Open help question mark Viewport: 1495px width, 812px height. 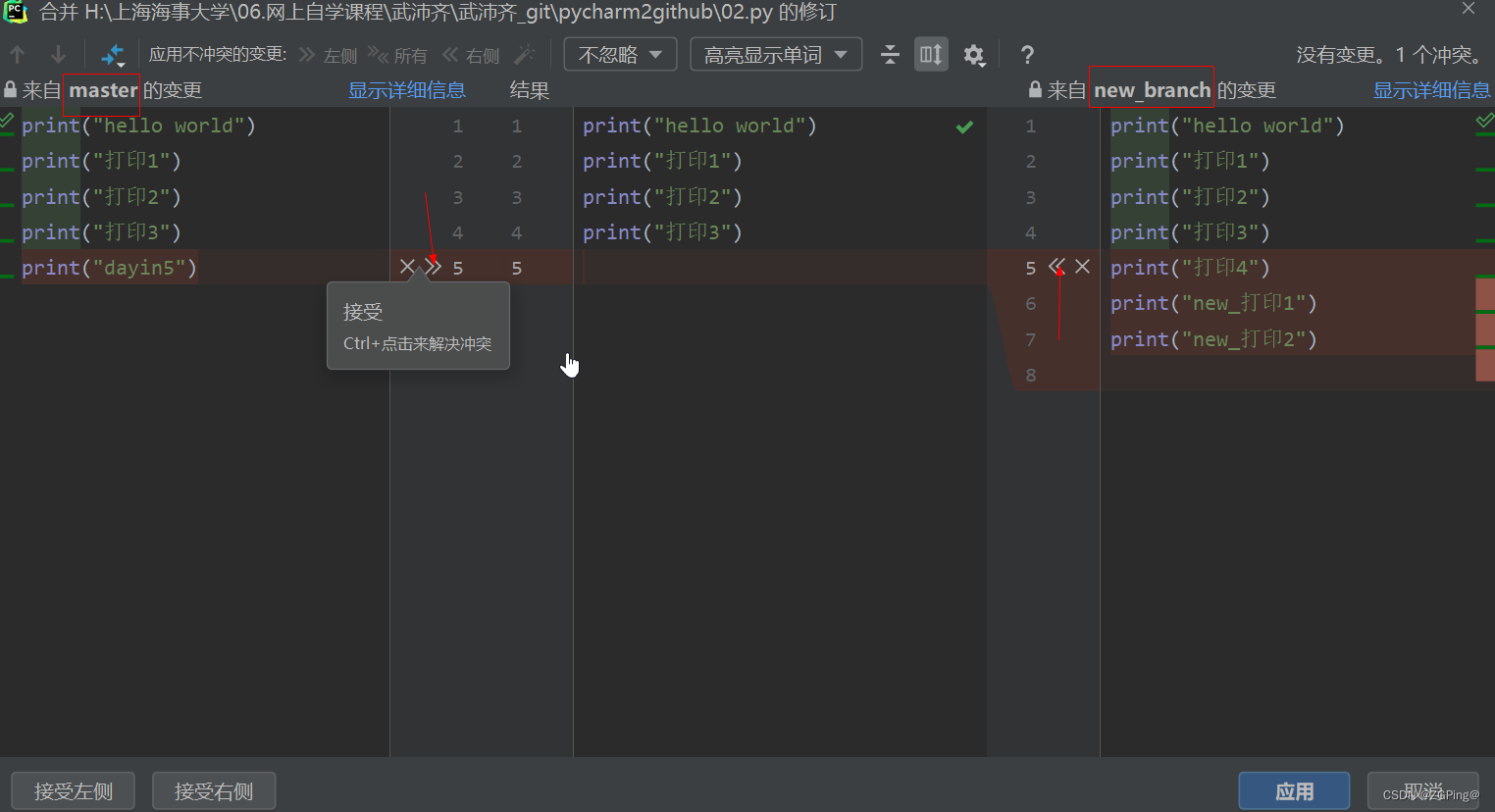[1027, 55]
